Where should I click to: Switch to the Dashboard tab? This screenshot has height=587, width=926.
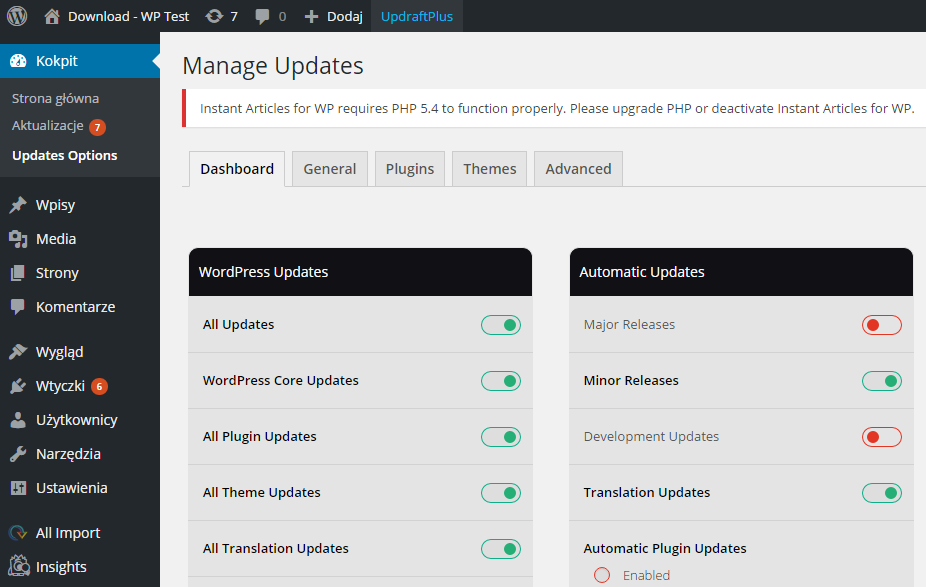(237, 169)
